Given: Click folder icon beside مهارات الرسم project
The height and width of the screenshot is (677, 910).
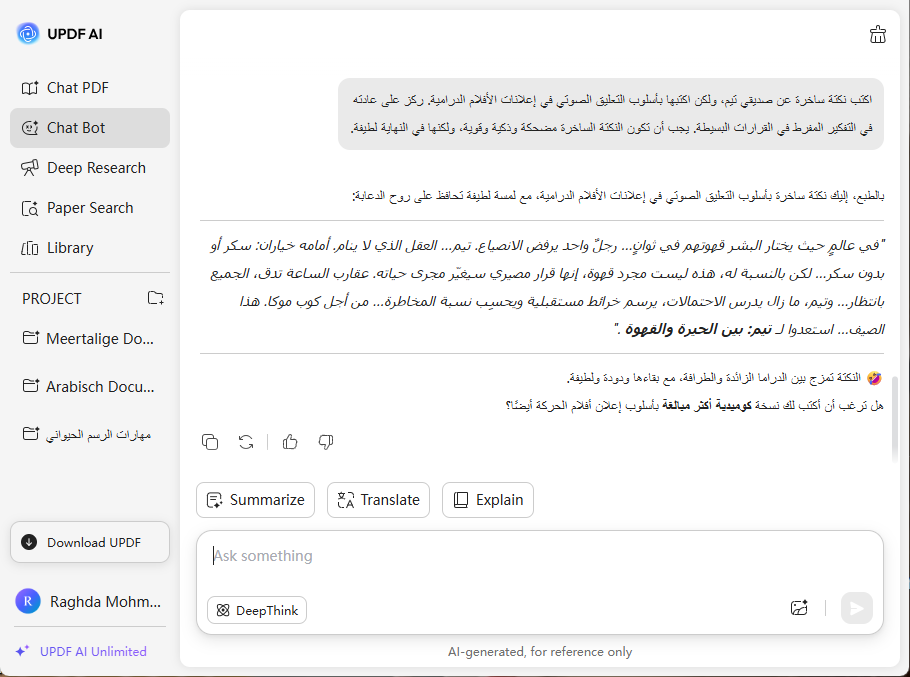Looking at the screenshot, I should [x=30, y=433].
